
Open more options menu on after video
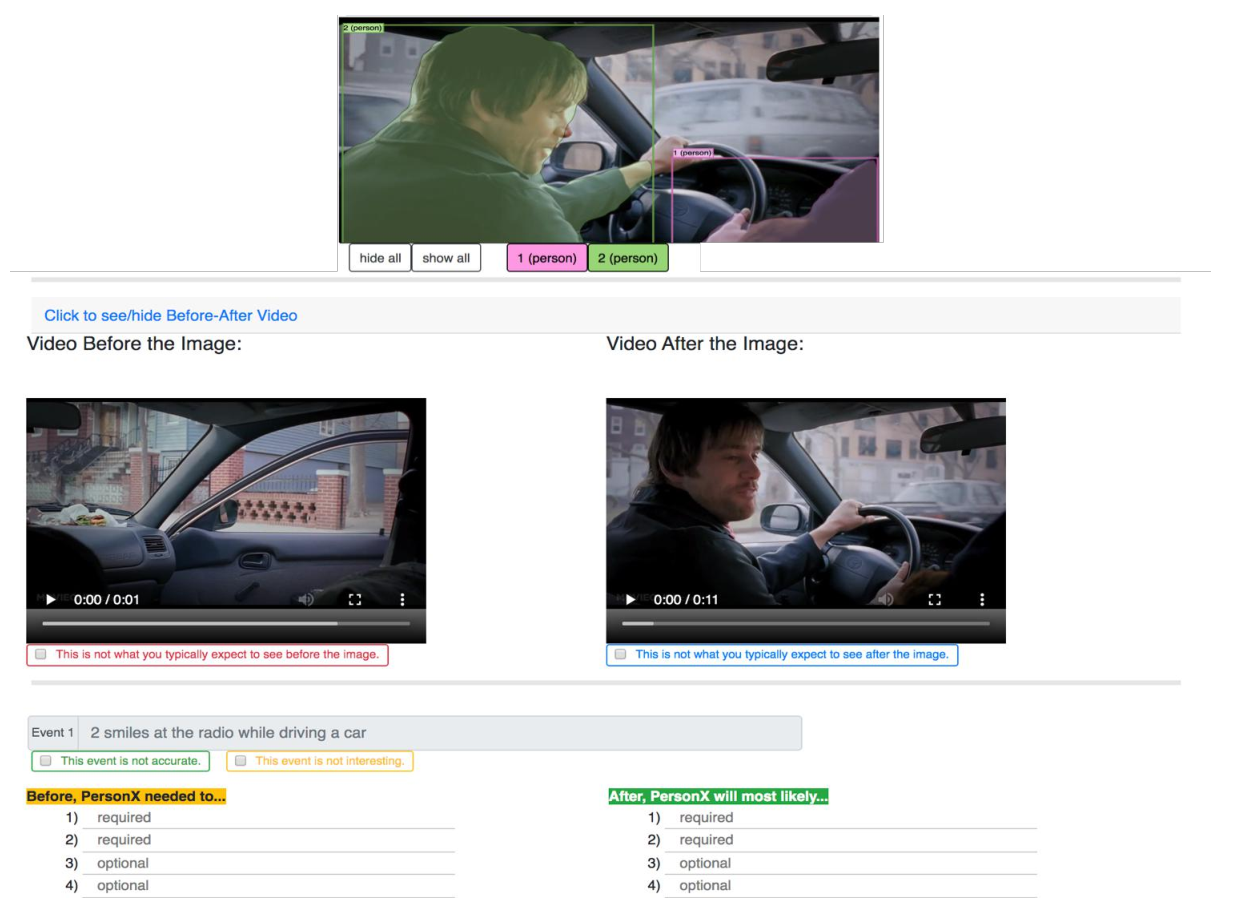[982, 599]
